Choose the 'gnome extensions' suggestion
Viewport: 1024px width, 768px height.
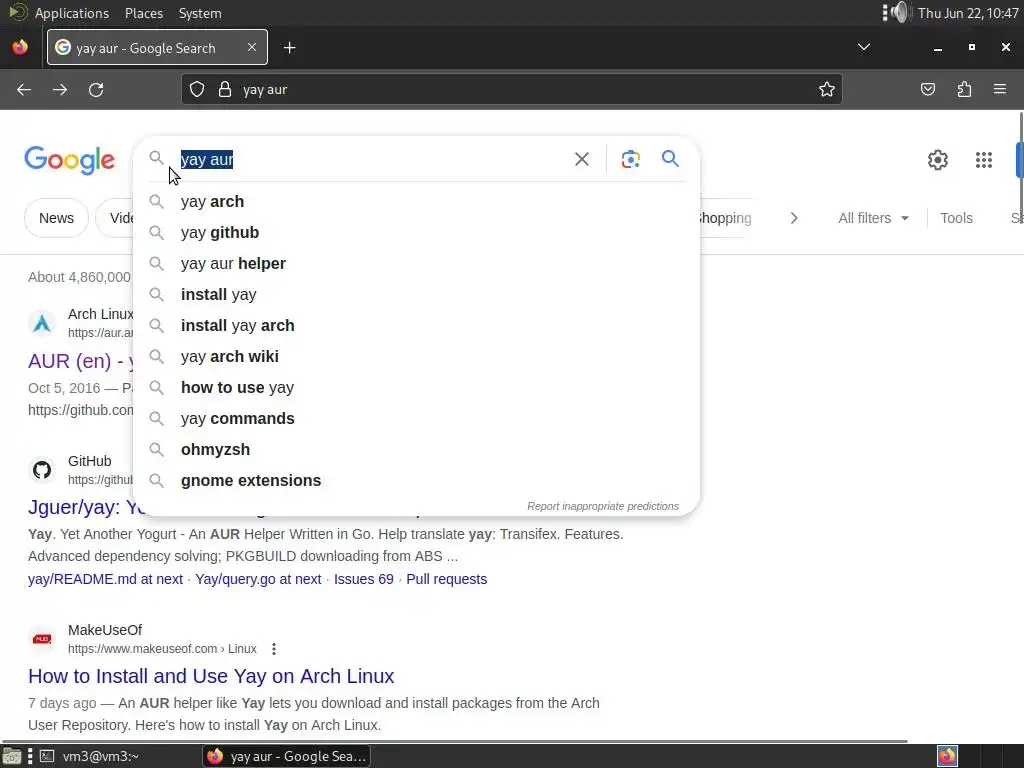[416, 481]
